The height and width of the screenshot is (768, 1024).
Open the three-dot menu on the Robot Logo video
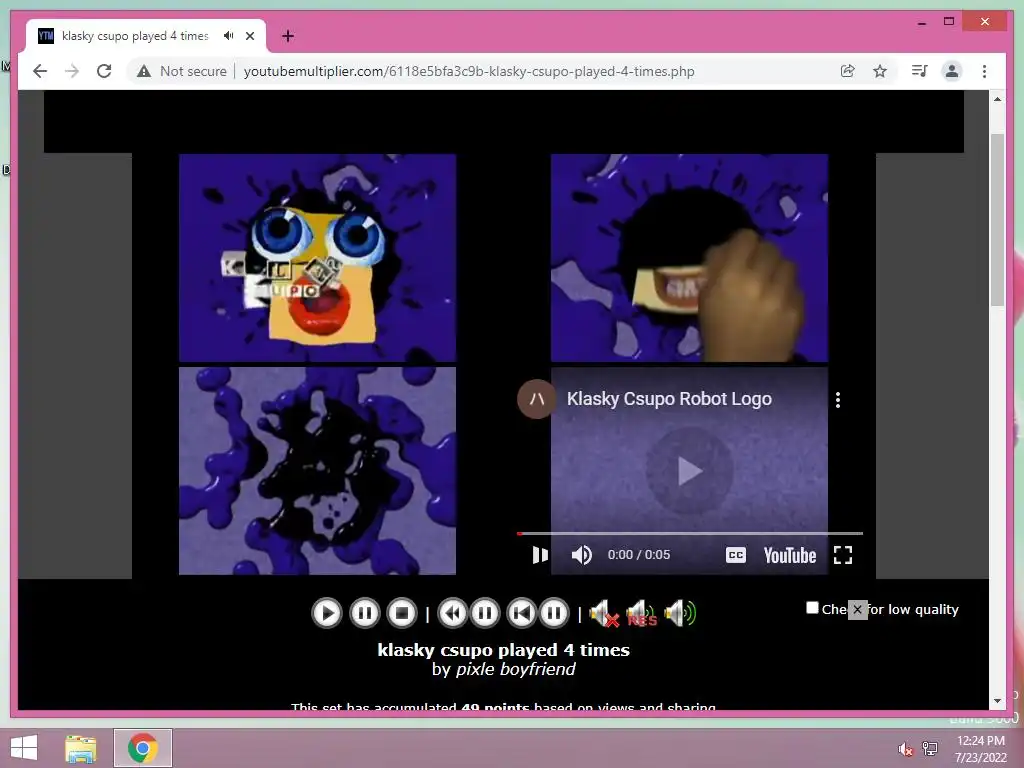pyautogui.click(x=838, y=400)
